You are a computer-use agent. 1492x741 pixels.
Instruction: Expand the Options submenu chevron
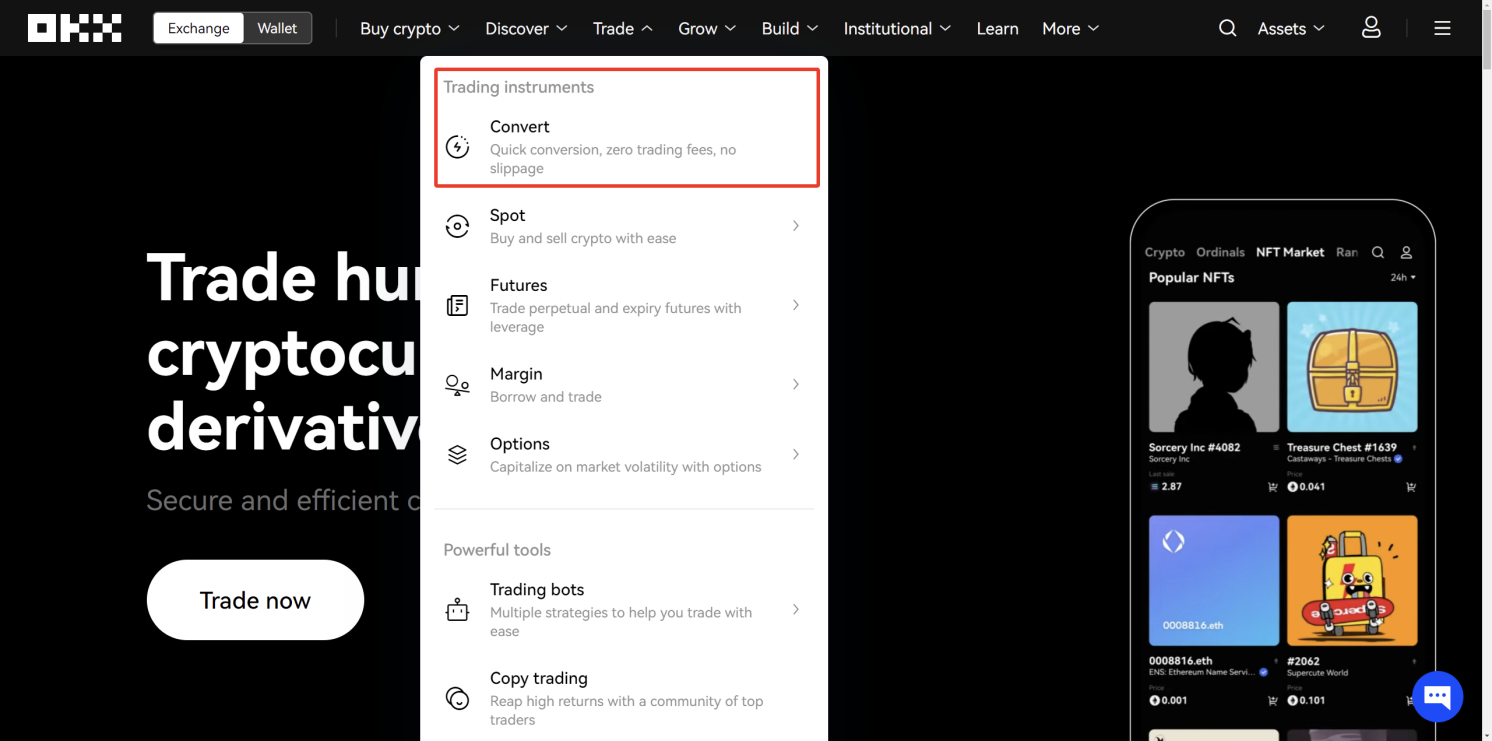pyautogui.click(x=796, y=454)
